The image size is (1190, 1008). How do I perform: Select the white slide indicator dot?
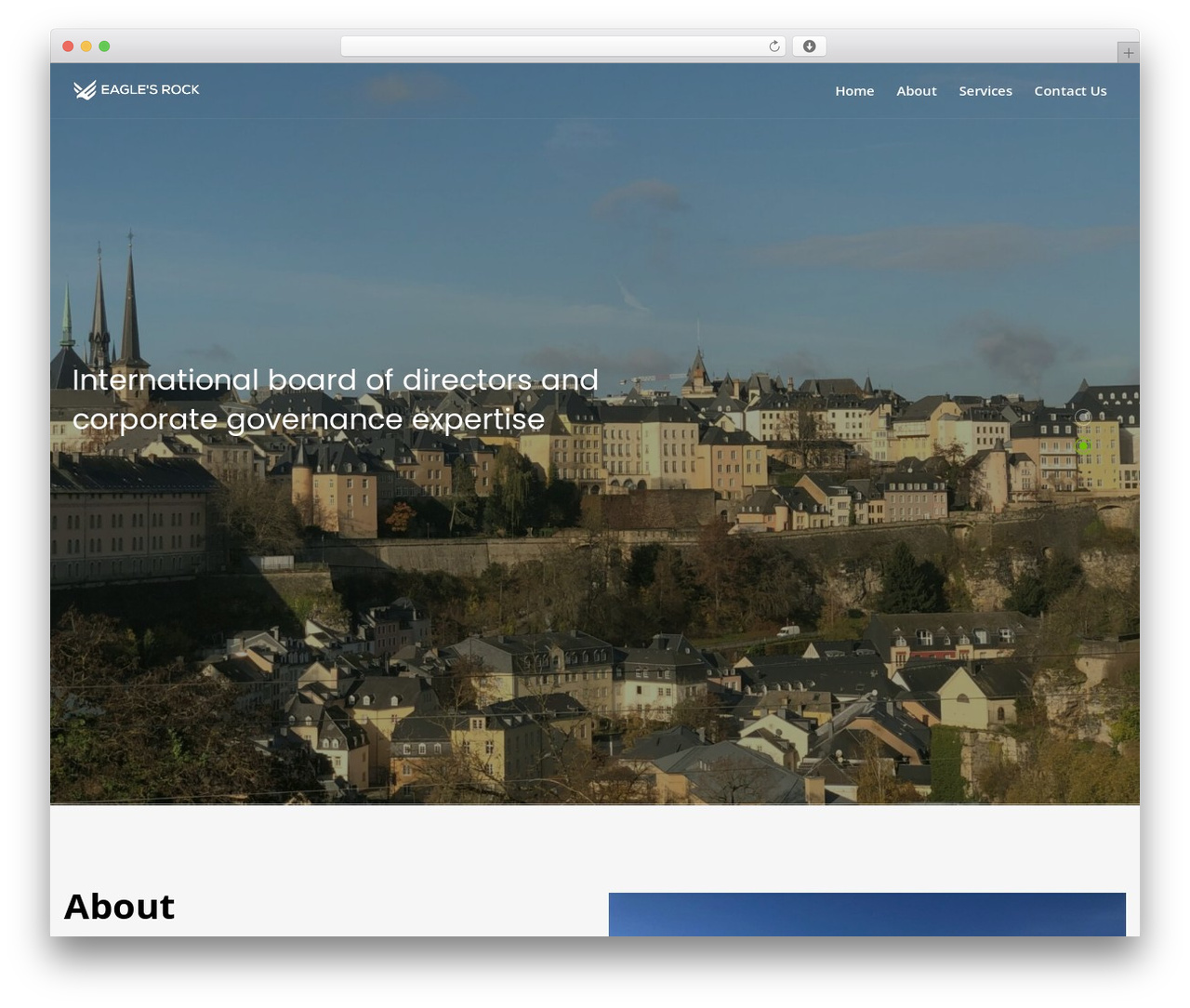(x=1083, y=417)
